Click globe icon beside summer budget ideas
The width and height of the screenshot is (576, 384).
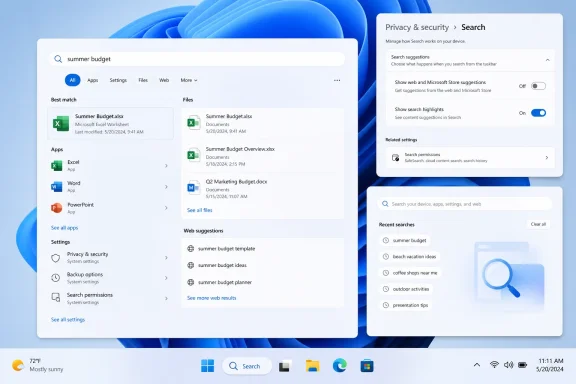191,265
